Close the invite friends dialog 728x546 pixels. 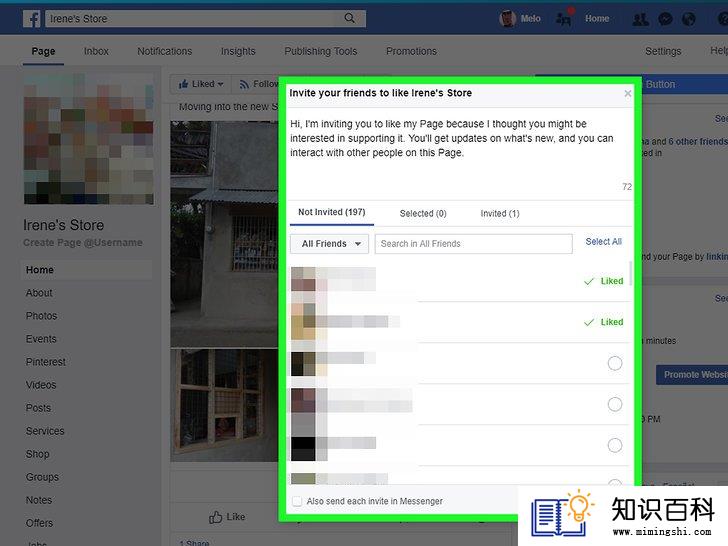[x=628, y=93]
